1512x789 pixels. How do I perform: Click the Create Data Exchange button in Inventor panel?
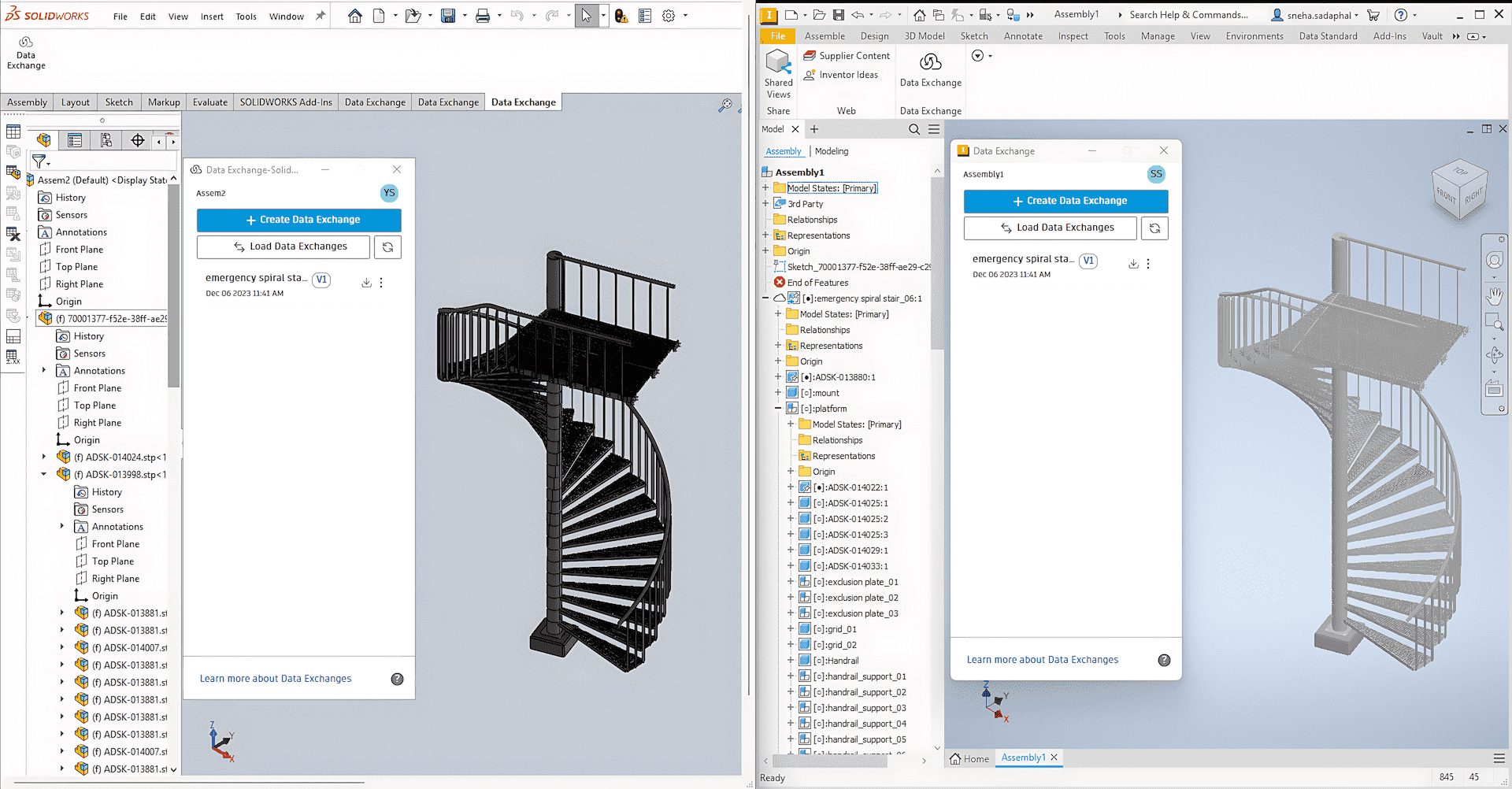[x=1065, y=201]
